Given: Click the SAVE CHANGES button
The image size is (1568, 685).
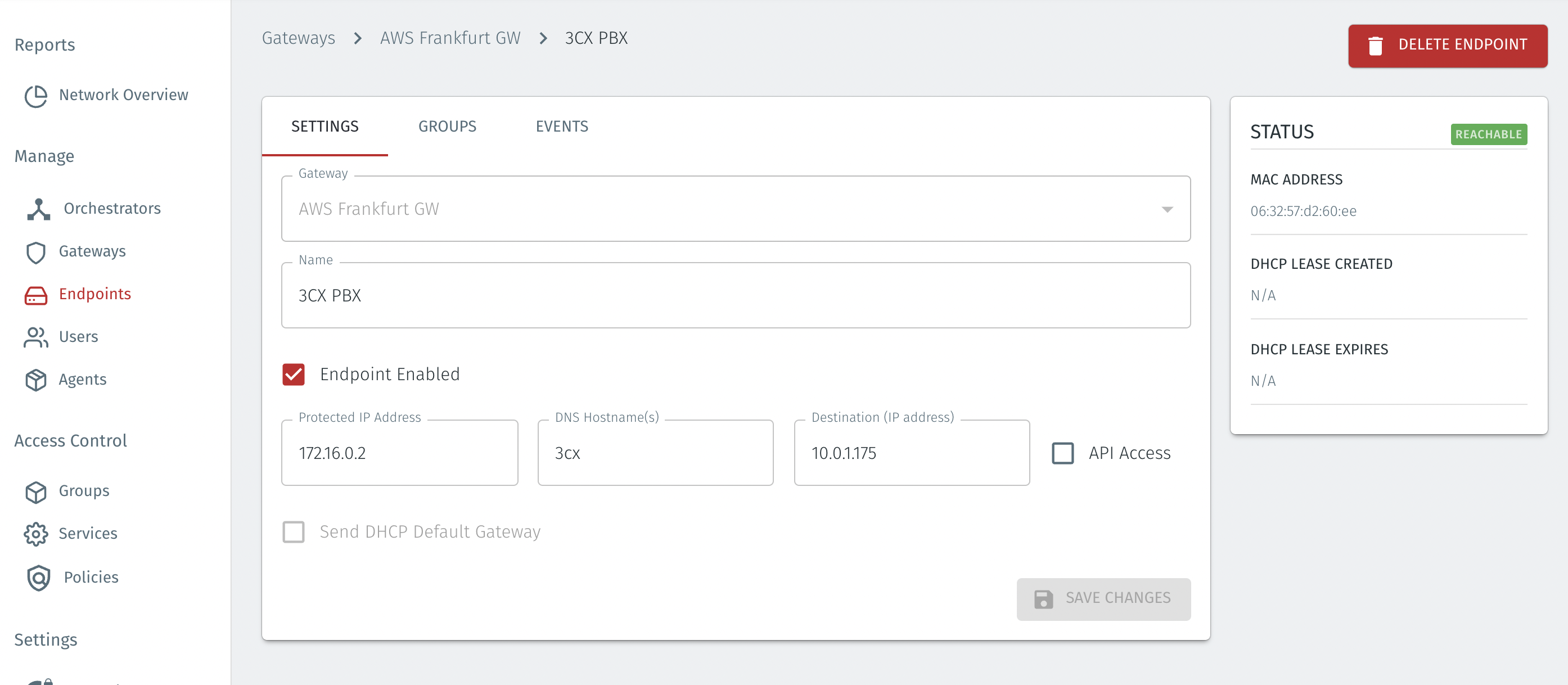Looking at the screenshot, I should (x=1103, y=598).
